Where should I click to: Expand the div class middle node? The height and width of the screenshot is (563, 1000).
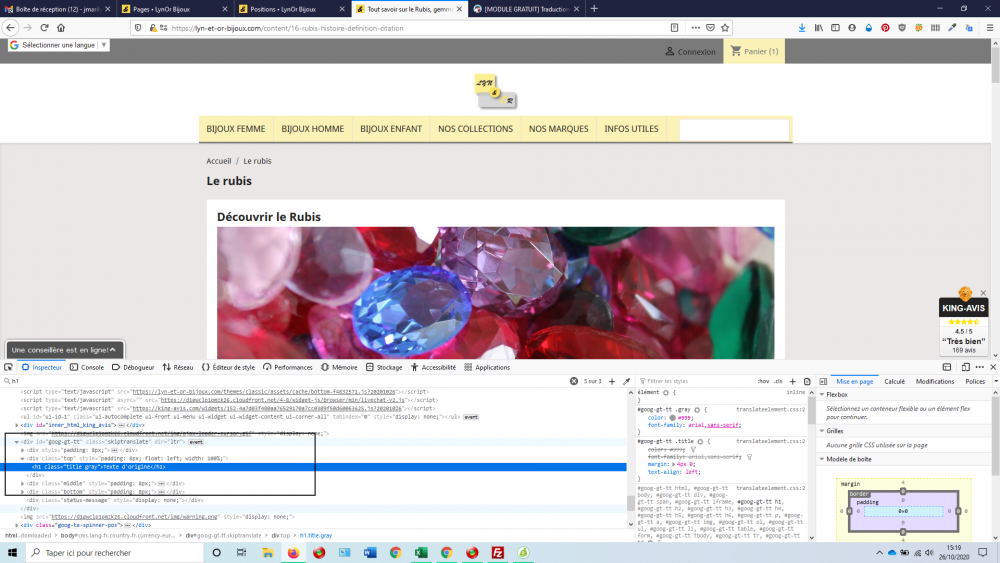pyautogui.click(x=22, y=483)
